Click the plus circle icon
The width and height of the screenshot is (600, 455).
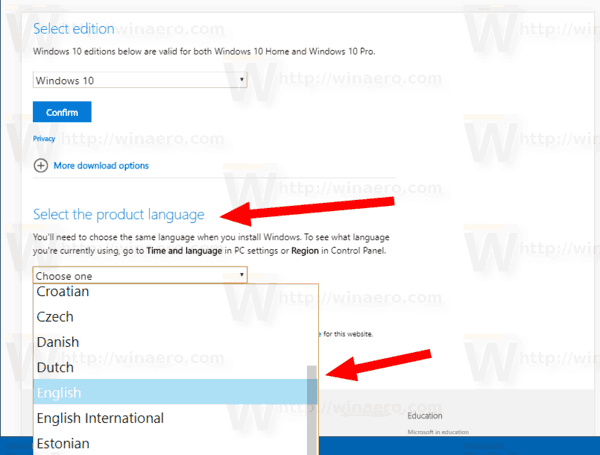click(x=41, y=166)
